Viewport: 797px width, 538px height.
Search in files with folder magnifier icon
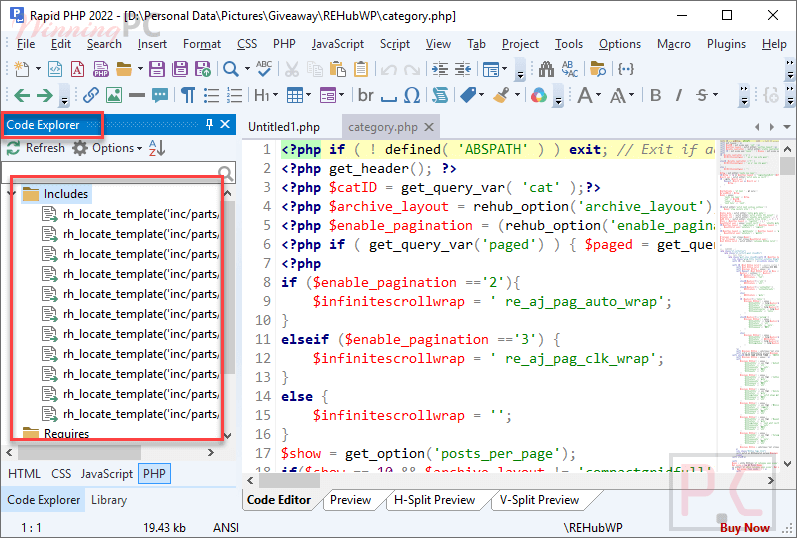point(598,69)
